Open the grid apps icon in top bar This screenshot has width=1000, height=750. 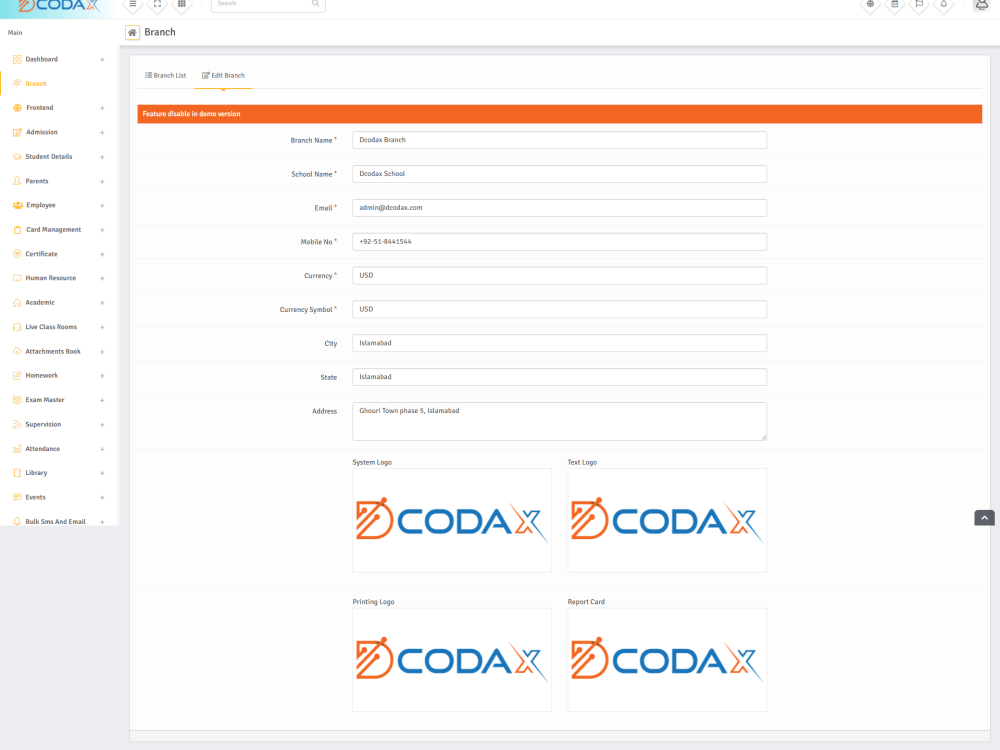182,4
